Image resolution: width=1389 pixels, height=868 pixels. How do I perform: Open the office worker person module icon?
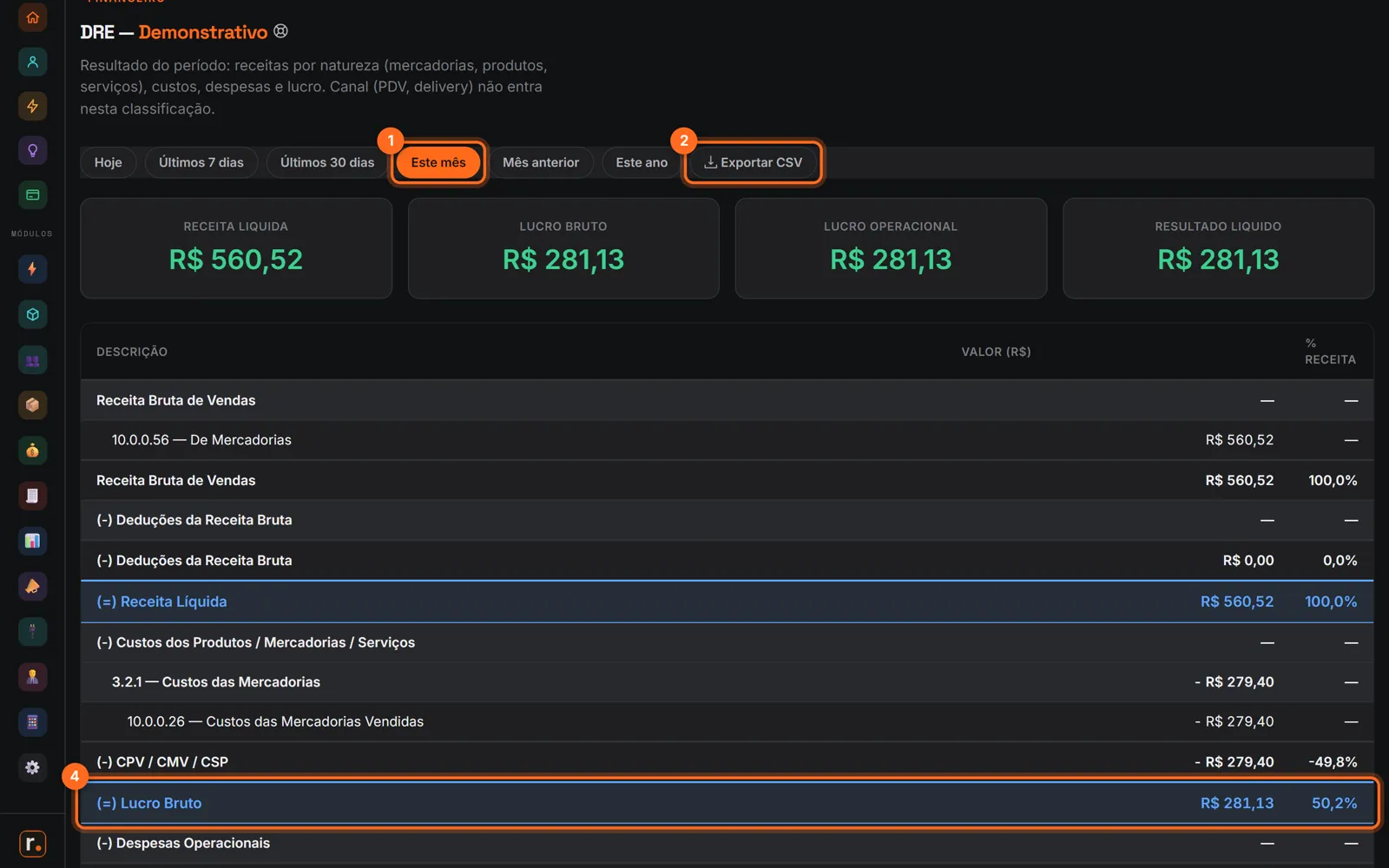[x=32, y=677]
